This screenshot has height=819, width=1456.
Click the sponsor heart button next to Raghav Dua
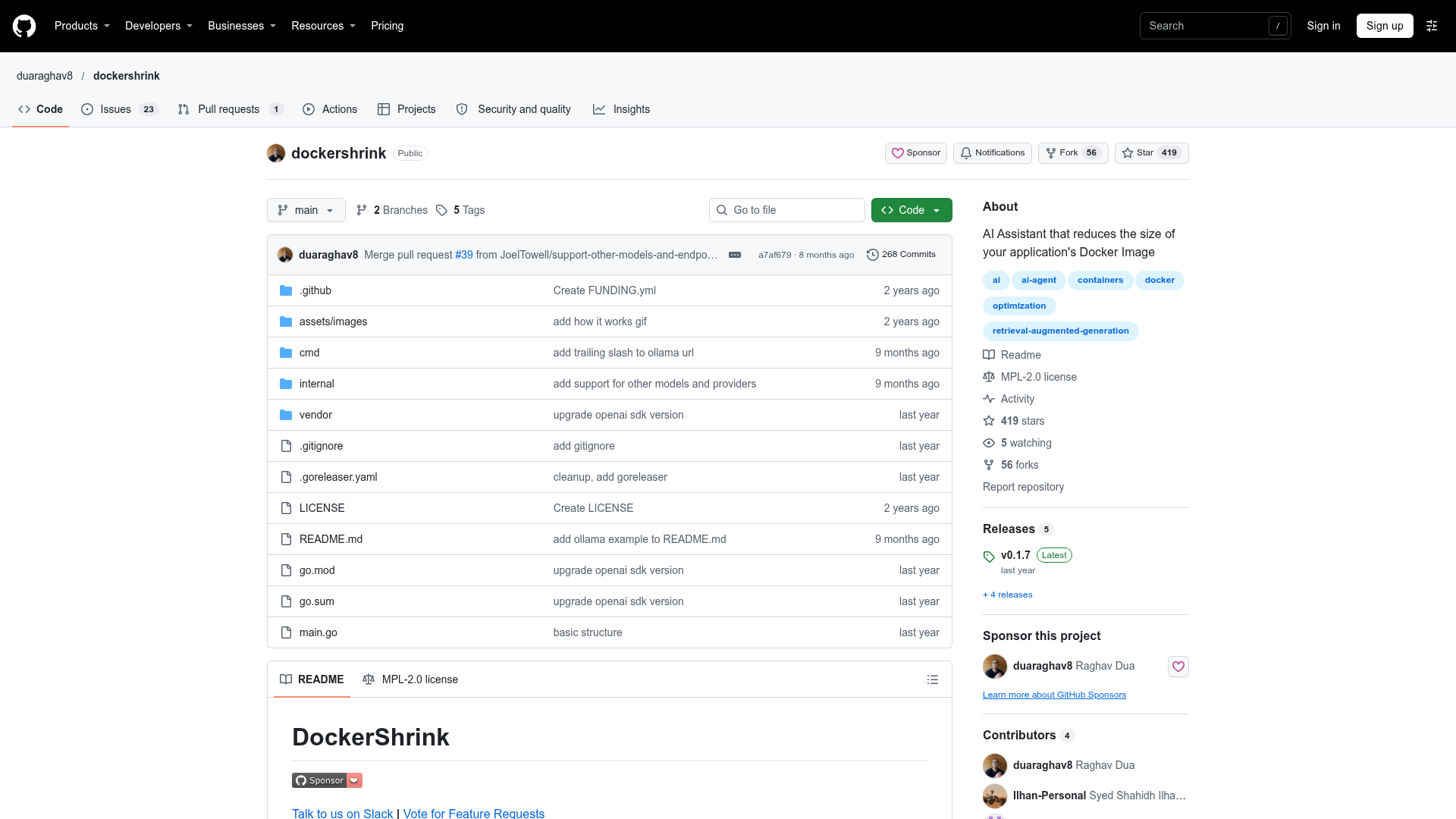click(1178, 667)
